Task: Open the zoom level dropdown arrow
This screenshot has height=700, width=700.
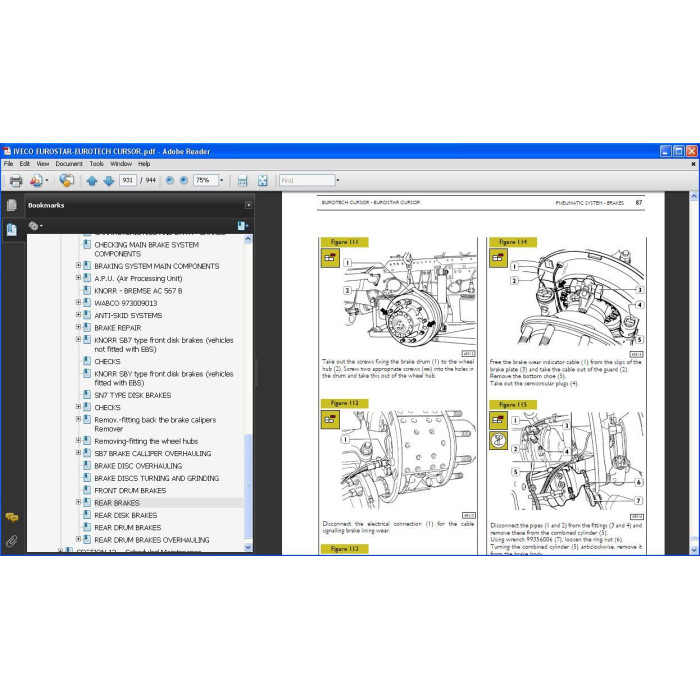Action: [x=221, y=180]
